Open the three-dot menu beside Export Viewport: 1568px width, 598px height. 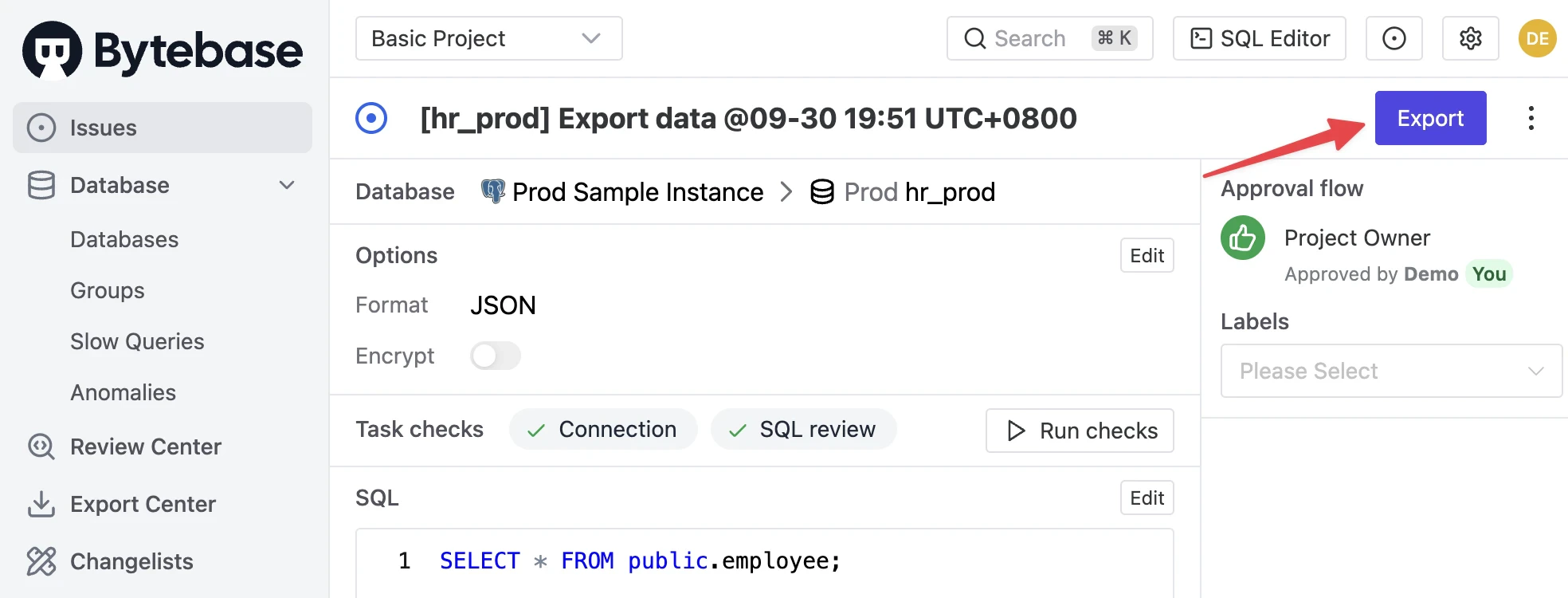1531,118
